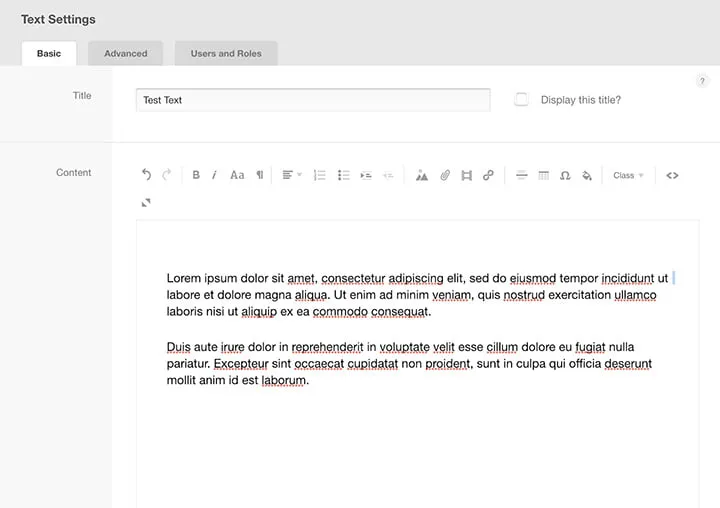Open the font size Aa tool
The height and width of the screenshot is (508, 720).
pos(237,175)
